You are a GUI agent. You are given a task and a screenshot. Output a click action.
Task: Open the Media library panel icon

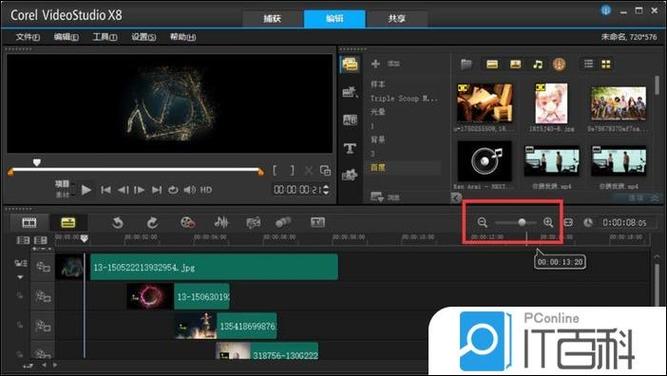pos(350,65)
